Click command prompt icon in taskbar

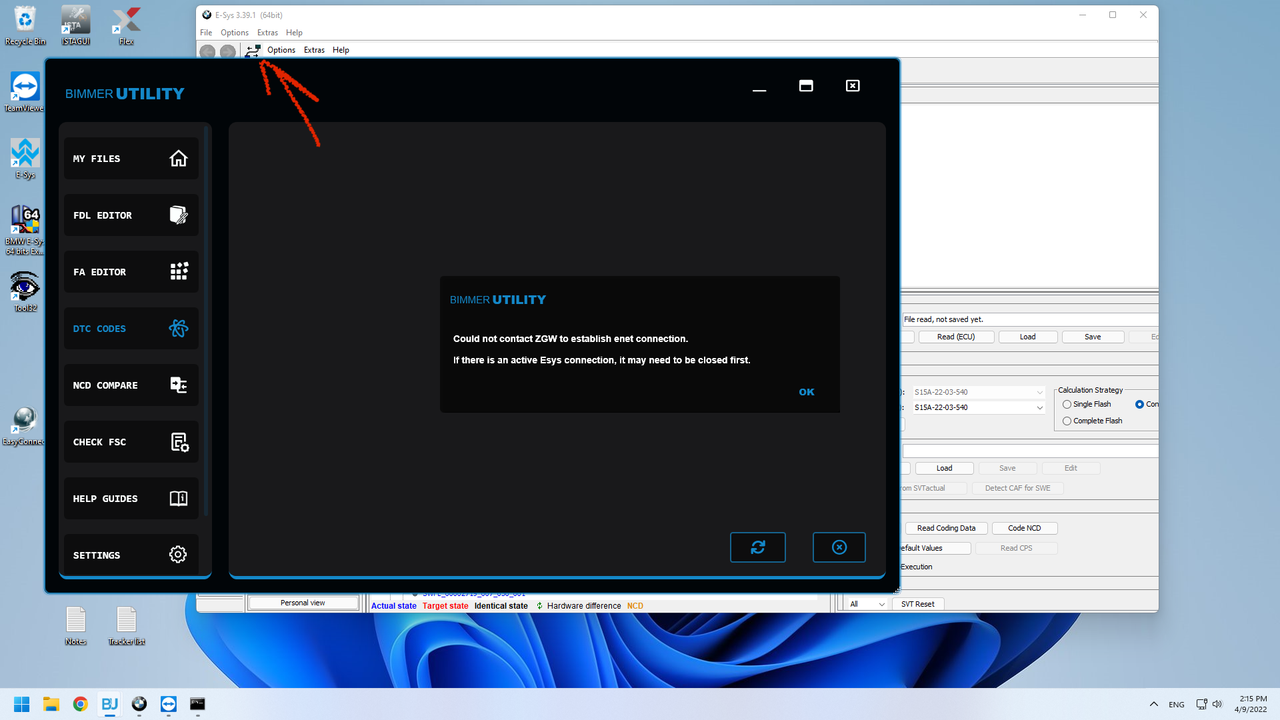click(198, 704)
